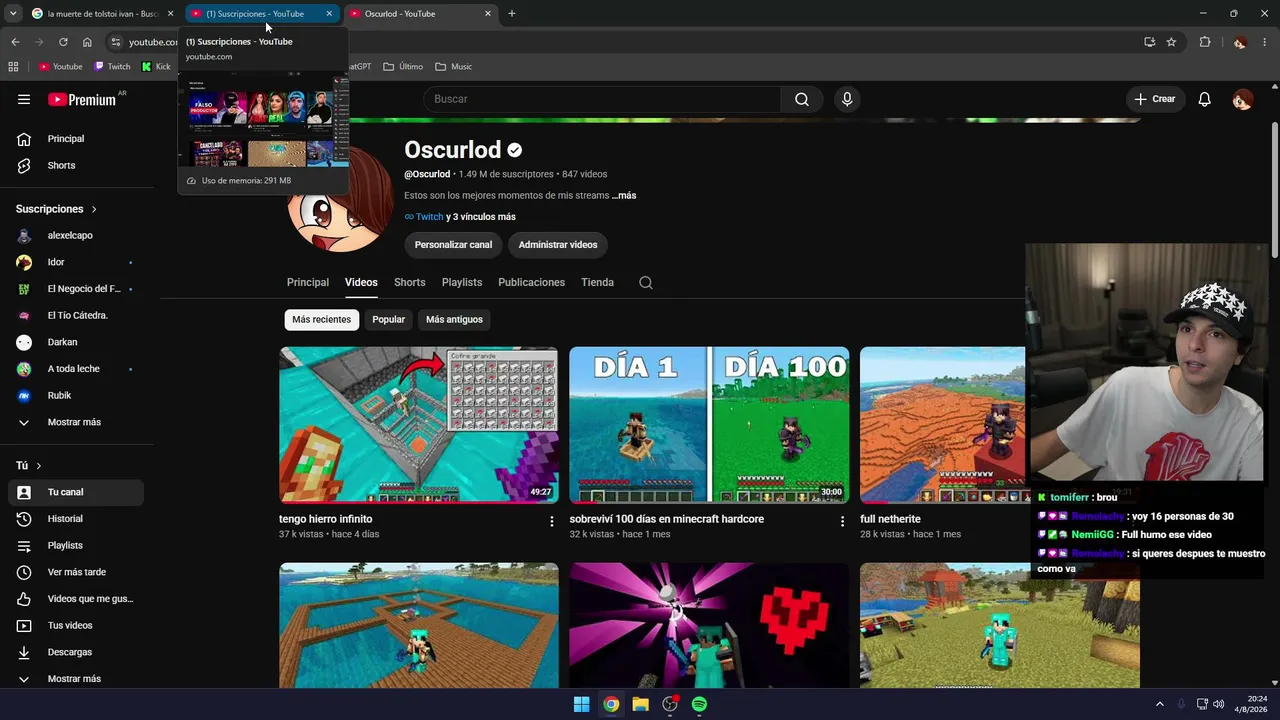
Task: Open Ver más tarde in sidebar
Action: point(76,572)
